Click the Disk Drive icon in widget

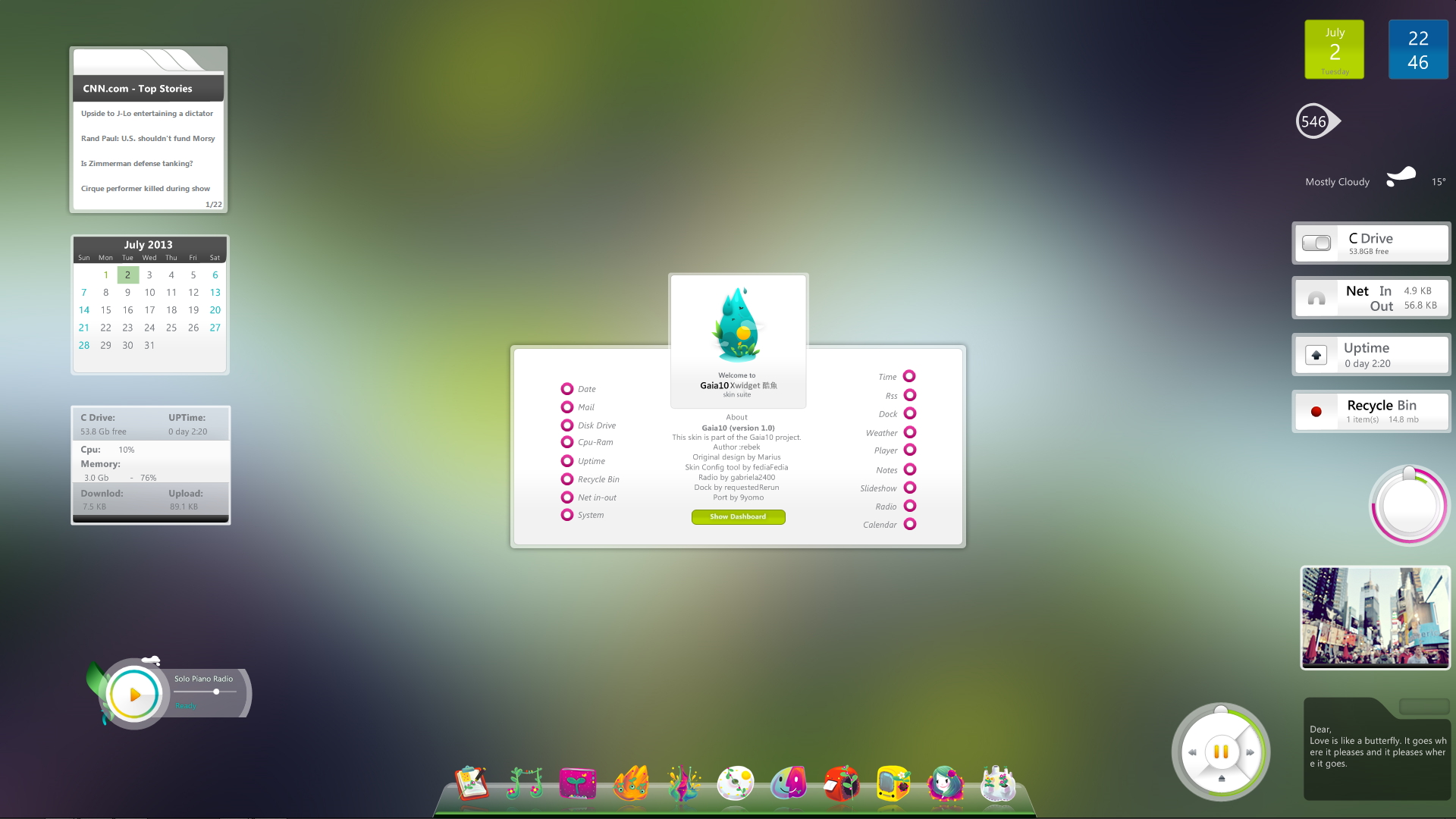pos(568,425)
